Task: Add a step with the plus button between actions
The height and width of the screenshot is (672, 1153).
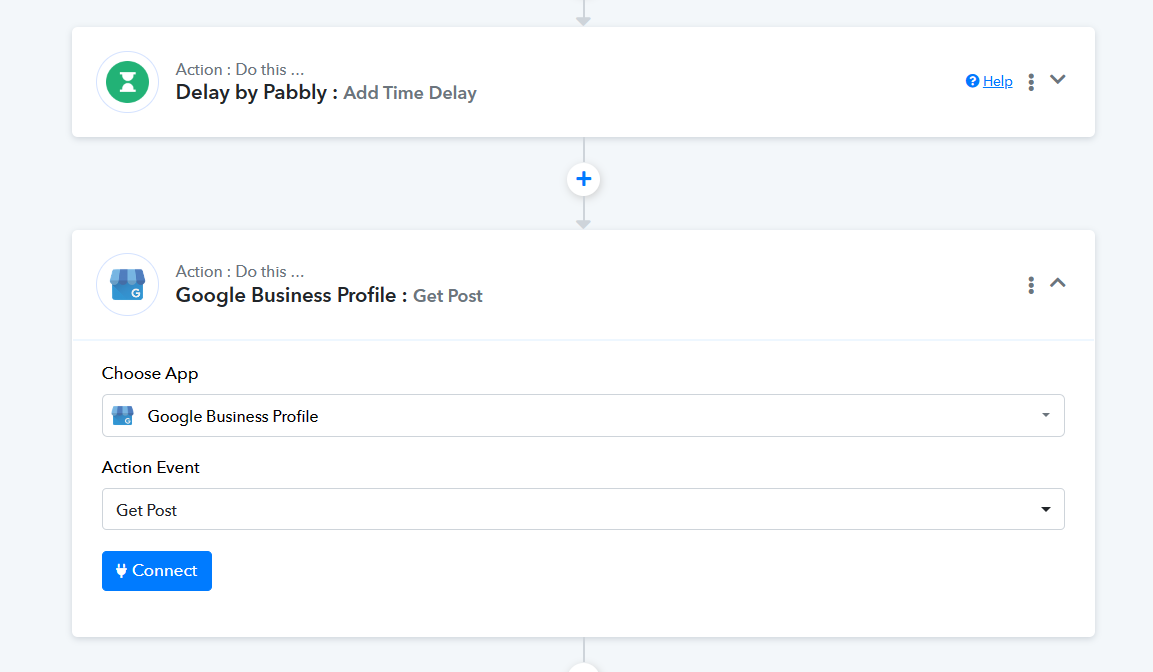Action: (x=584, y=179)
